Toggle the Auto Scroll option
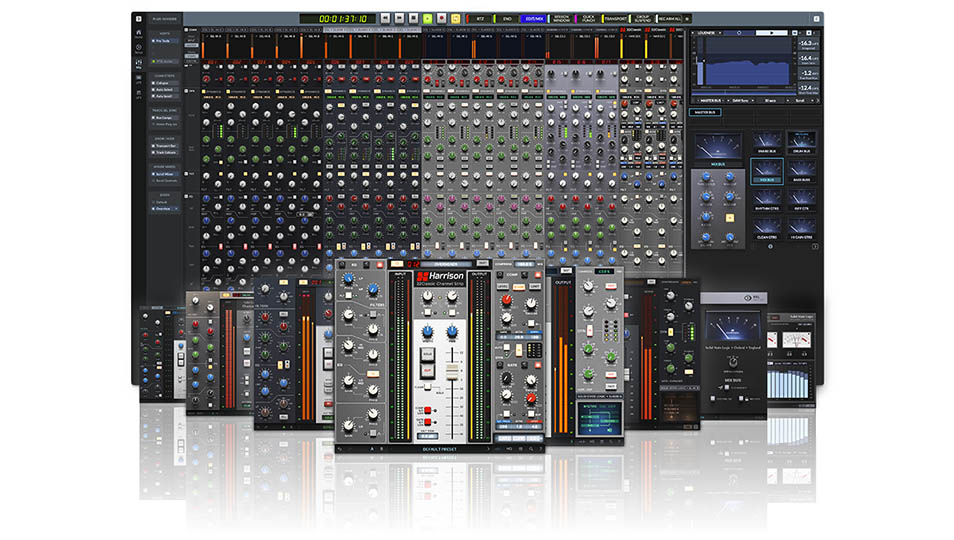Viewport: 954px width, 540px height. tap(163, 96)
